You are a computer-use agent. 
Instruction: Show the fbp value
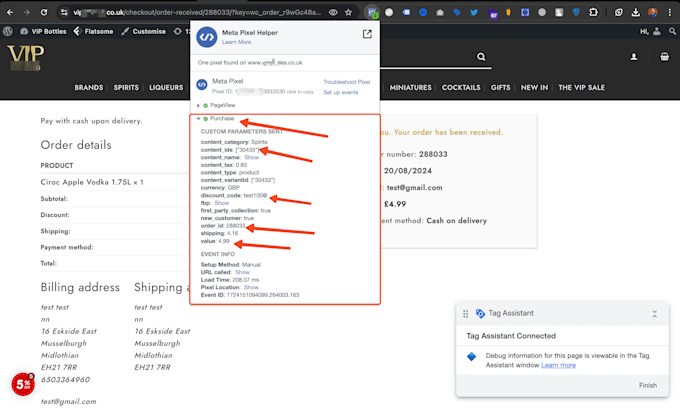(x=222, y=203)
